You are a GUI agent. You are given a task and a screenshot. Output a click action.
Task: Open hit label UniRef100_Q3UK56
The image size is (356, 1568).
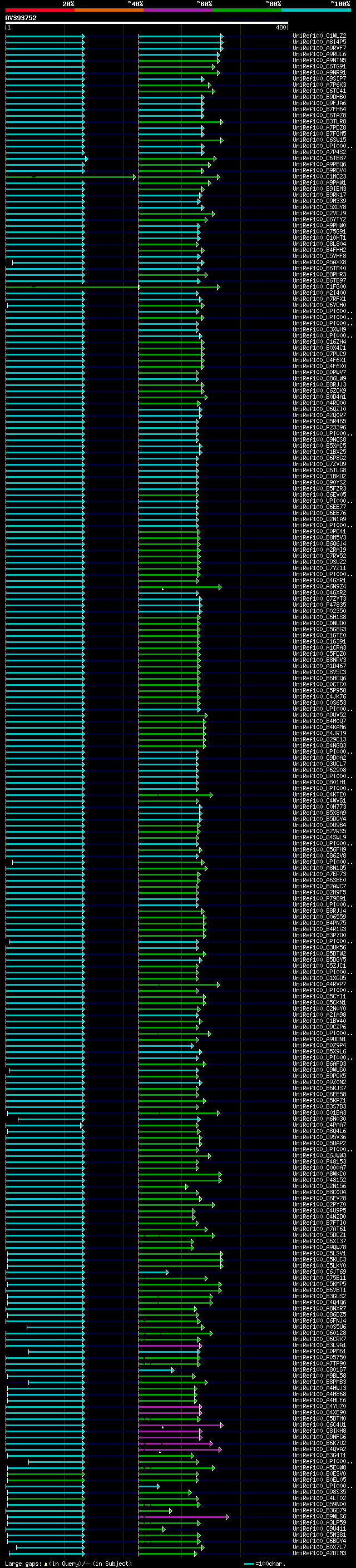(319, 947)
